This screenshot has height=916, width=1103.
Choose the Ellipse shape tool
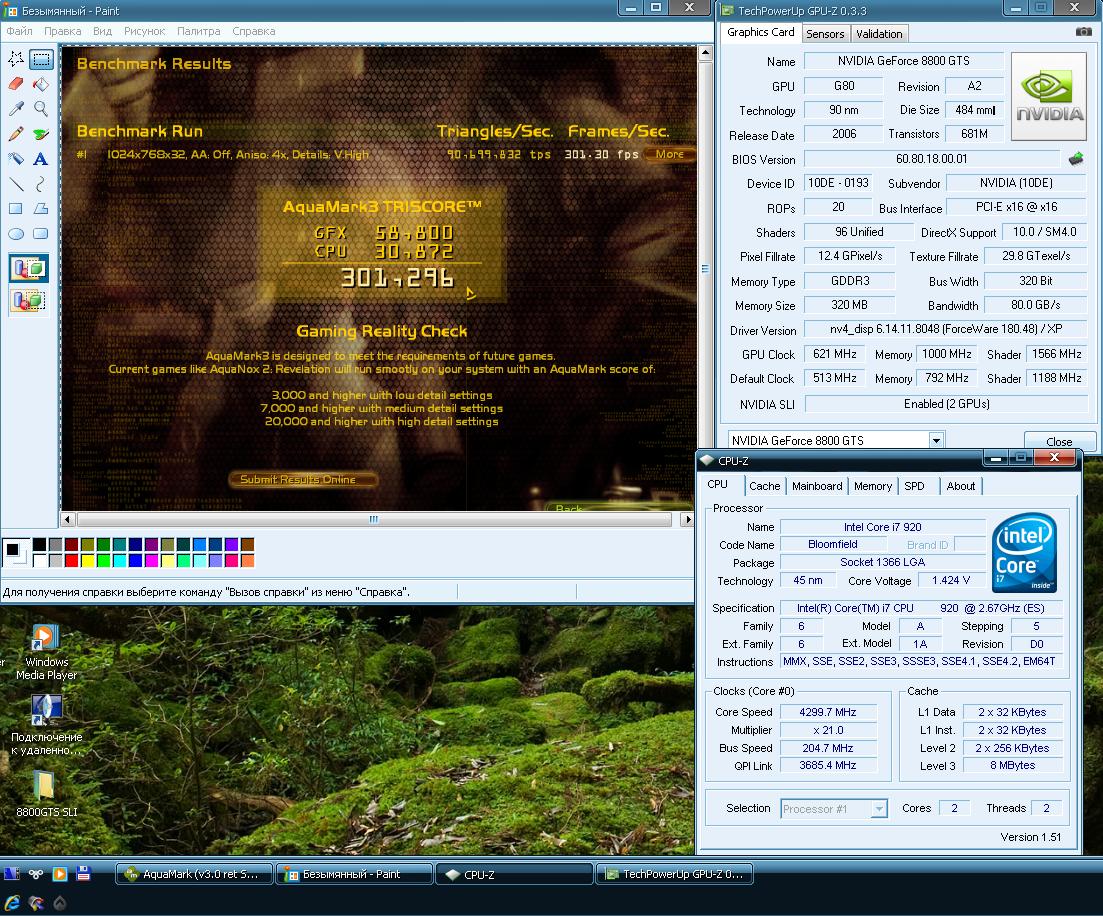click(15, 234)
